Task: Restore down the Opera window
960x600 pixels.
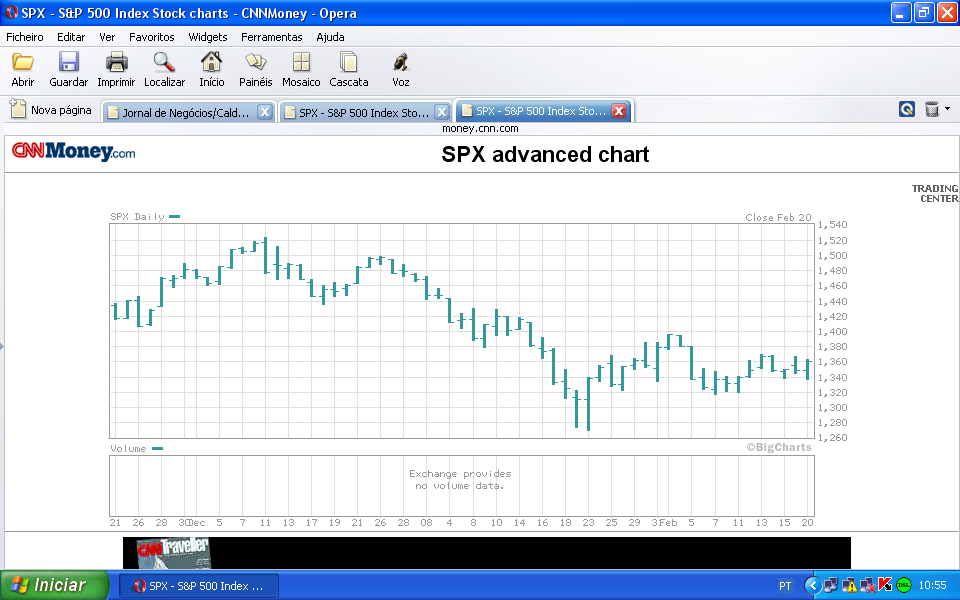Action: (924, 13)
